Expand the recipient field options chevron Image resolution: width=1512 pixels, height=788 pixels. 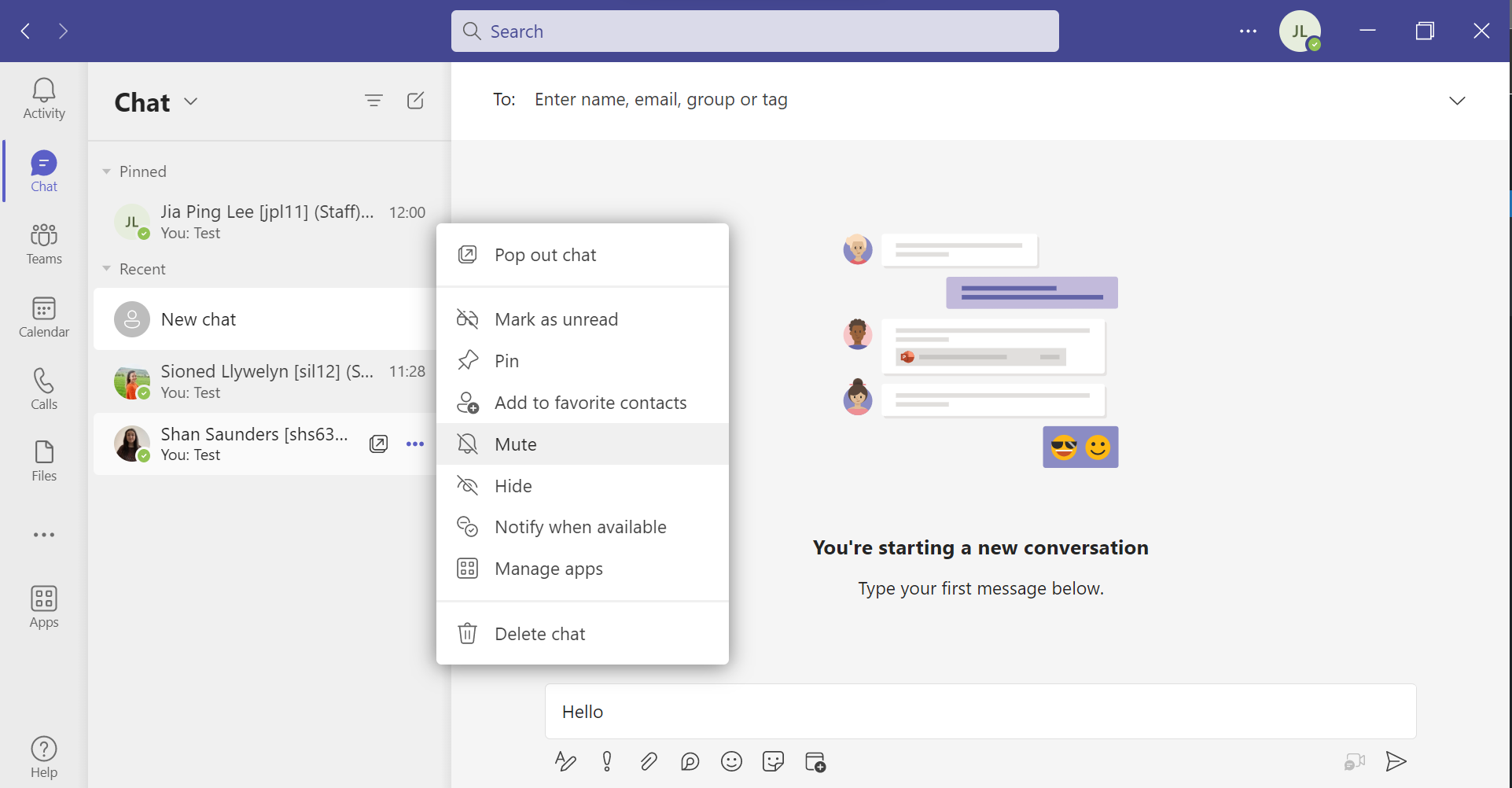coord(1457,101)
